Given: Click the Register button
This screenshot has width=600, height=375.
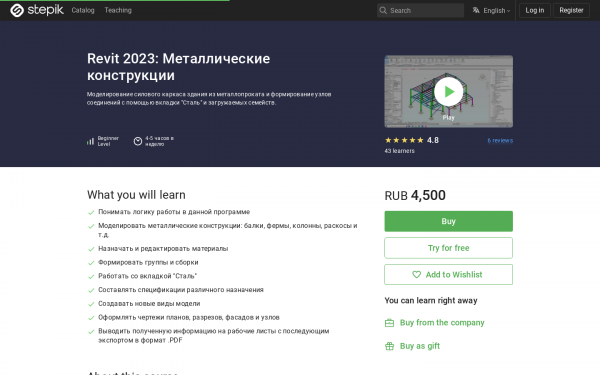Looking at the screenshot, I should (x=571, y=10).
